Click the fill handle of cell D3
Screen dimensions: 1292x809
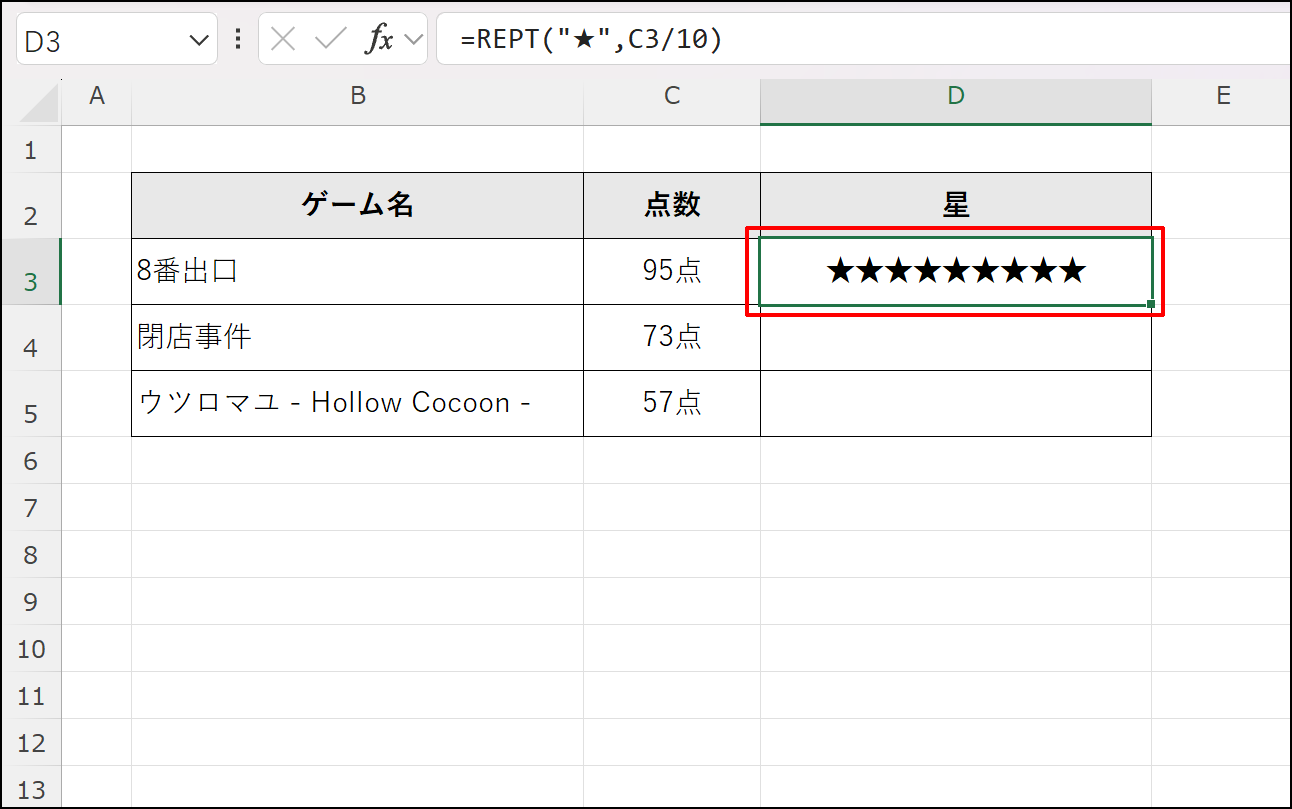tap(1150, 302)
